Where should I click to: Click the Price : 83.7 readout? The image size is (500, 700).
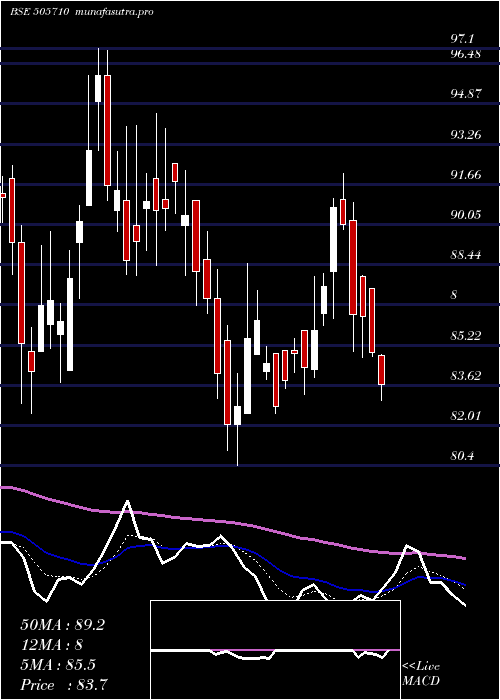[x=64, y=685]
